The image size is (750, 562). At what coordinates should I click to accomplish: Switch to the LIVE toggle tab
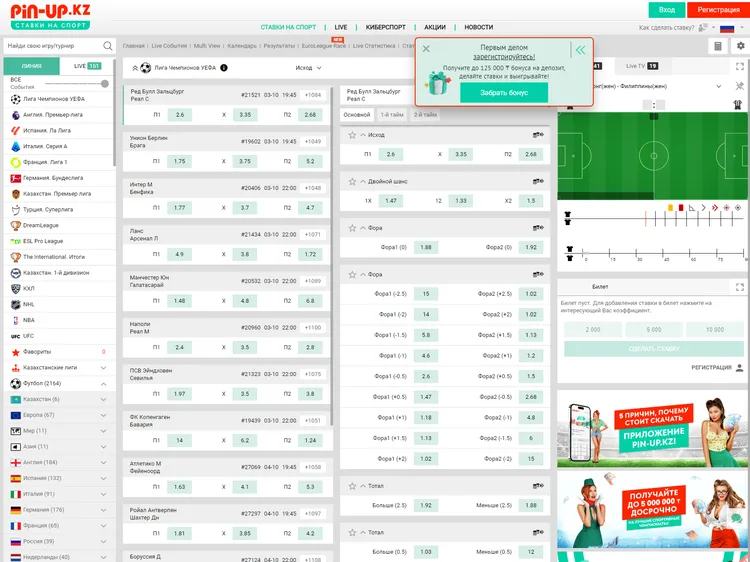coord(87,66)
